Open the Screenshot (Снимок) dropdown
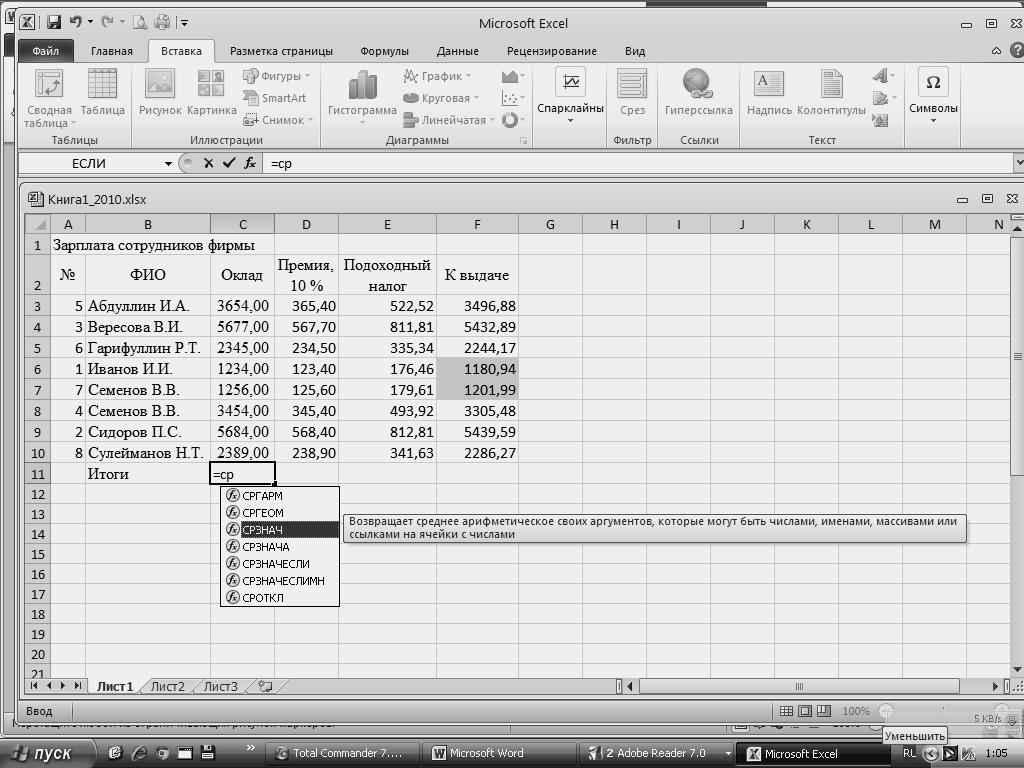Viewport: 1024px width, 768px height. [278, 120]
